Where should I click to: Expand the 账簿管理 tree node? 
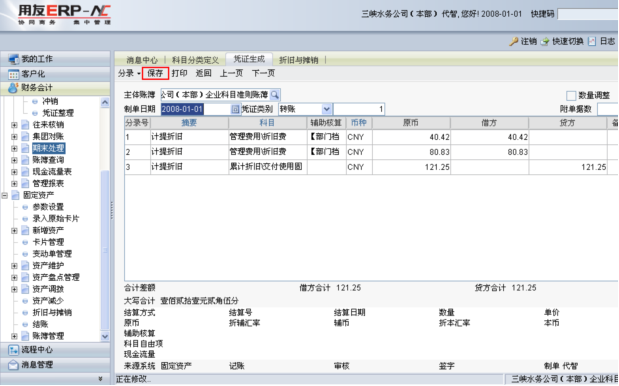tap(14, 336)
